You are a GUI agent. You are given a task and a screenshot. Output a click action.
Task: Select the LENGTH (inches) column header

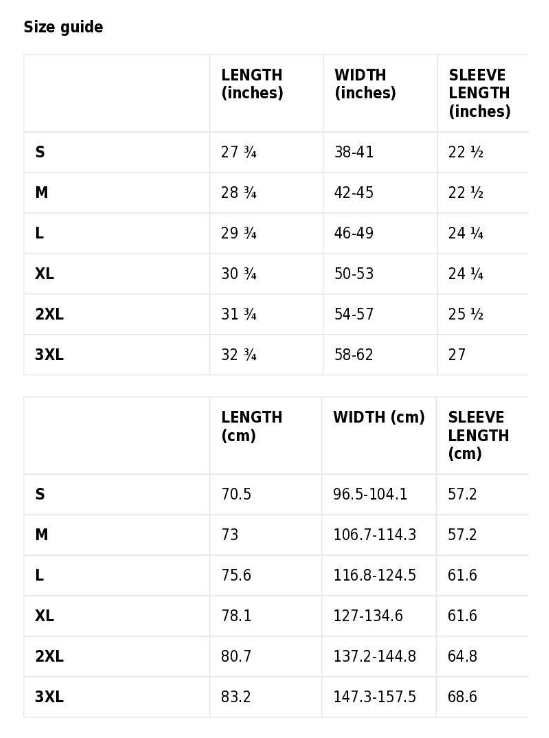click(x=252, y=84)
